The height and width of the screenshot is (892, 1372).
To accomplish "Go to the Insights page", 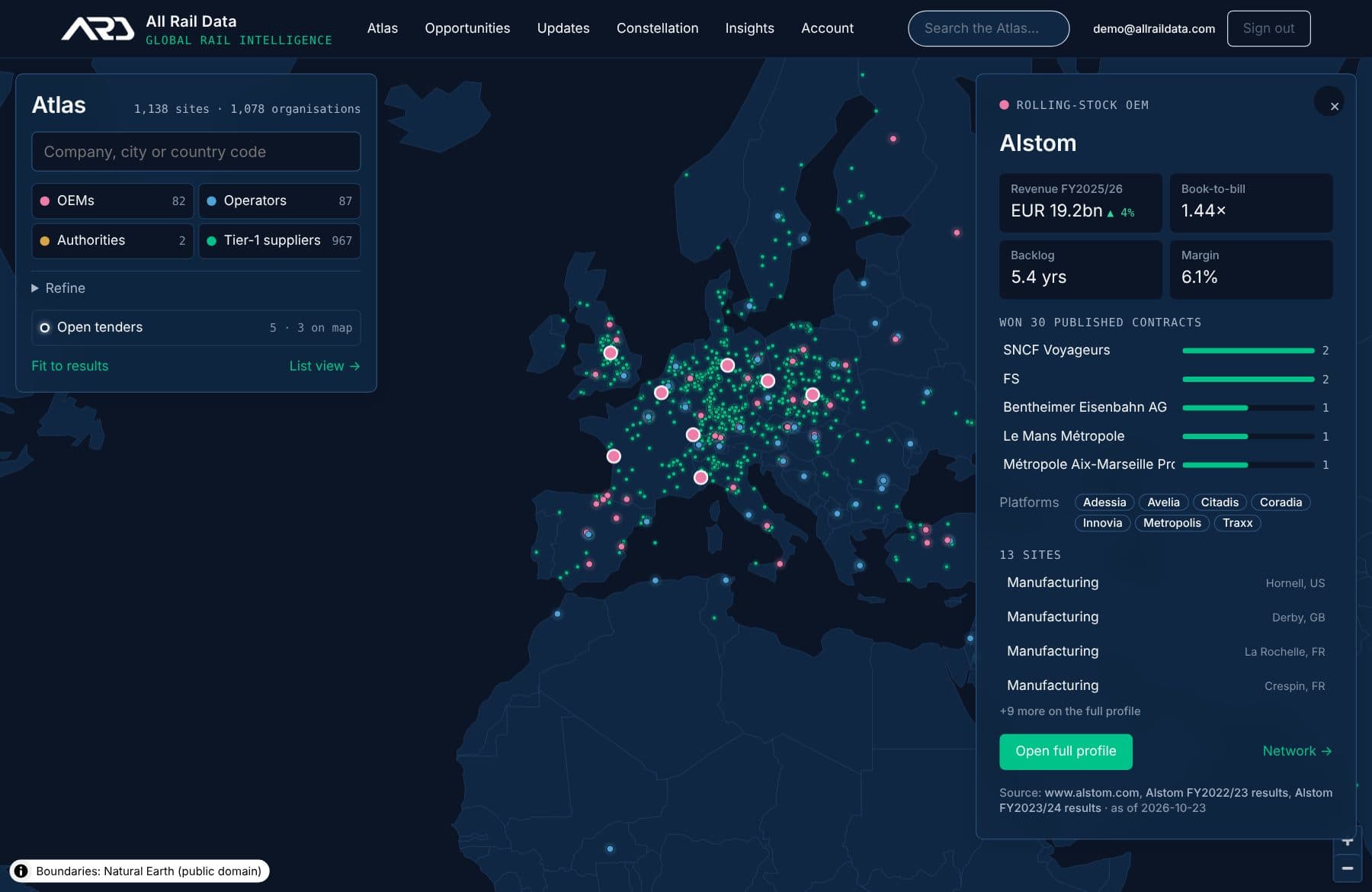I will [749, 28].
